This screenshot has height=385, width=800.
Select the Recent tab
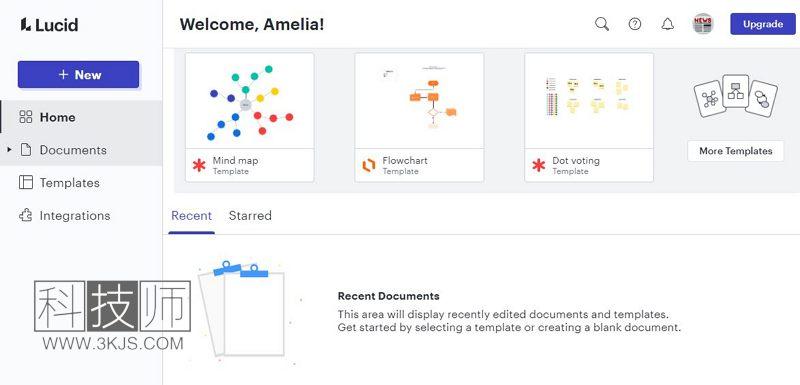pos(191,216)
